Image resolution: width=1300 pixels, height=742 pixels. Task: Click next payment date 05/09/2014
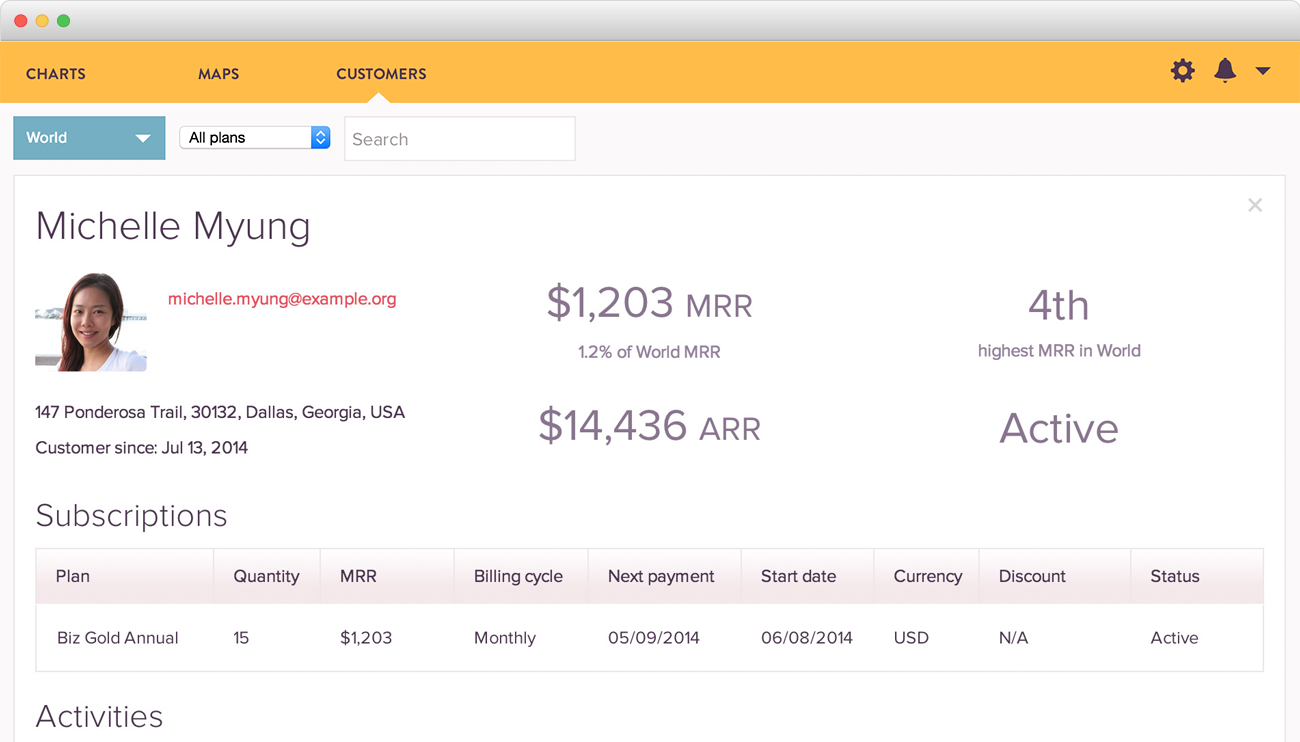654,638
